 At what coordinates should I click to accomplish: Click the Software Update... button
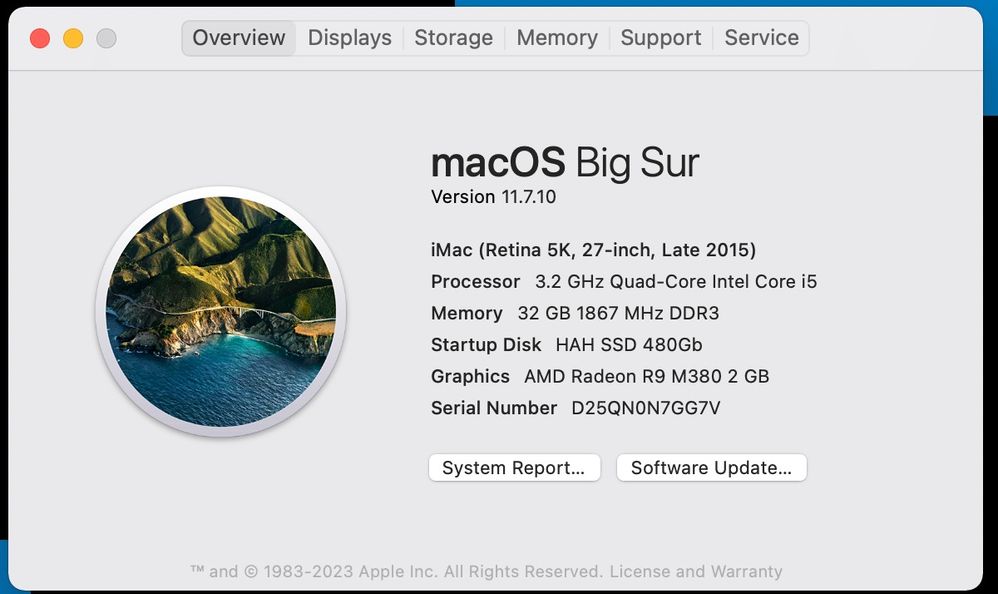(x=711, y=468)
